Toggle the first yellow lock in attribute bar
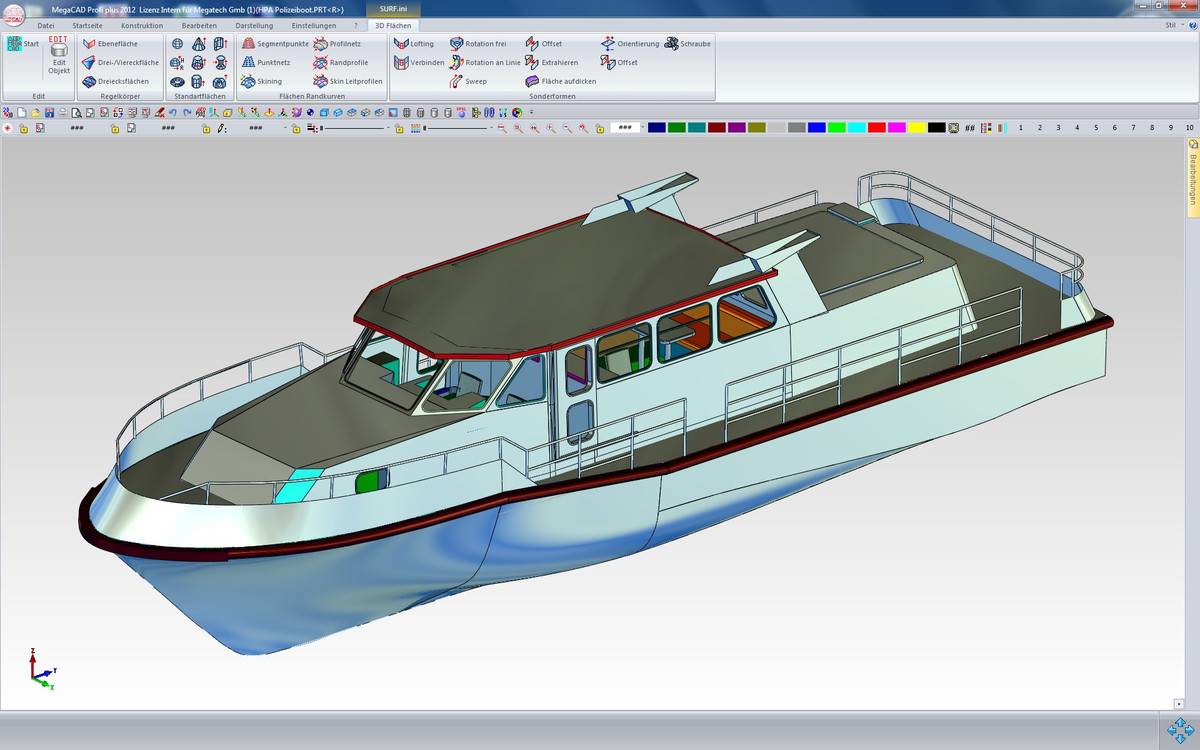1200x750 pixels. click(x=23, y=129)
